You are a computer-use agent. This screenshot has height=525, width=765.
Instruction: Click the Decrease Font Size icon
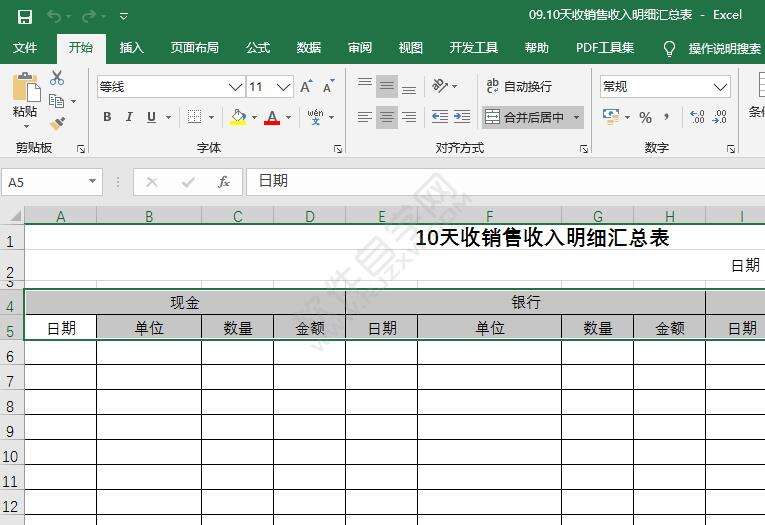tap(328, 86)
